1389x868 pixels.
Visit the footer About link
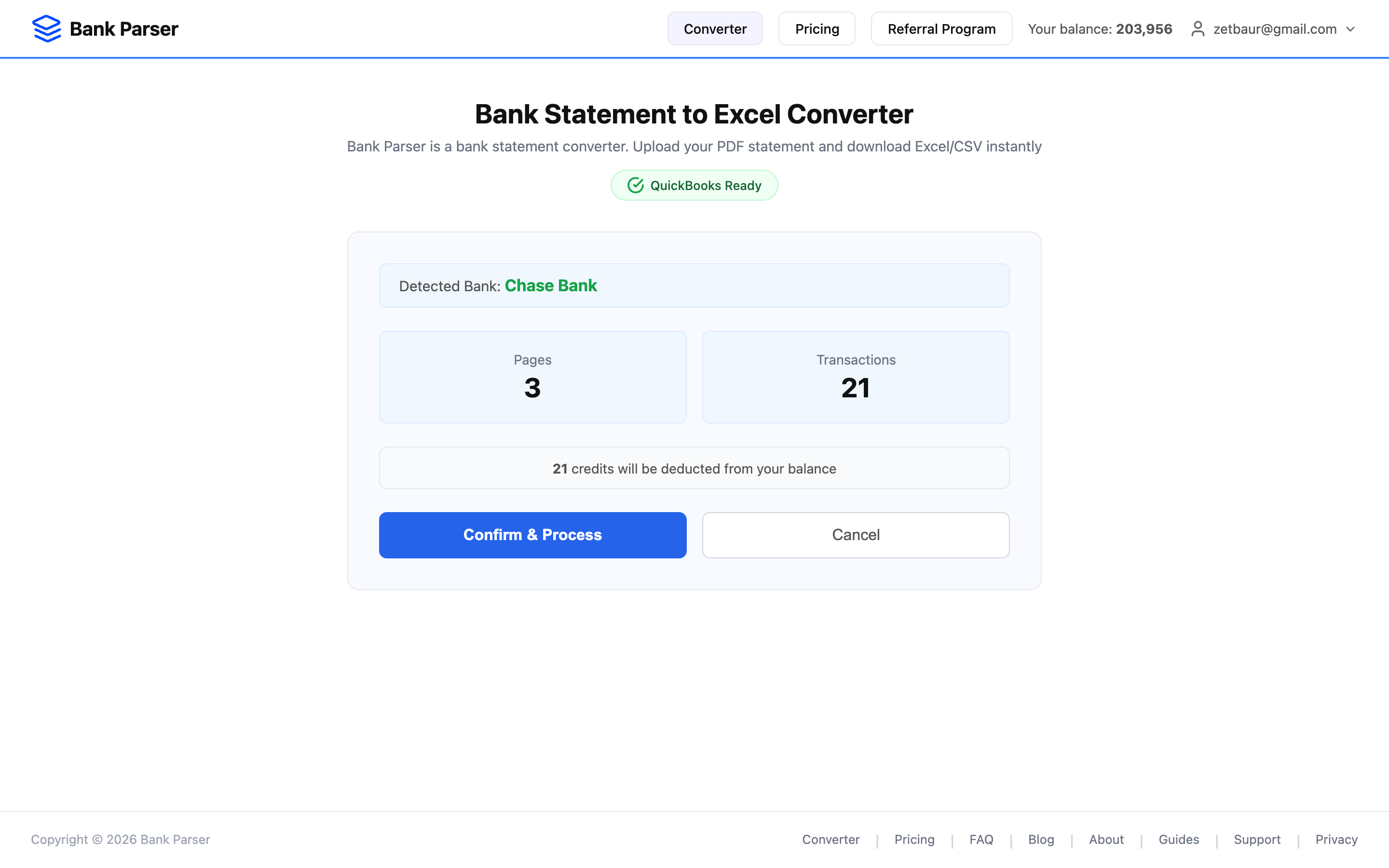pos(1106,839)
